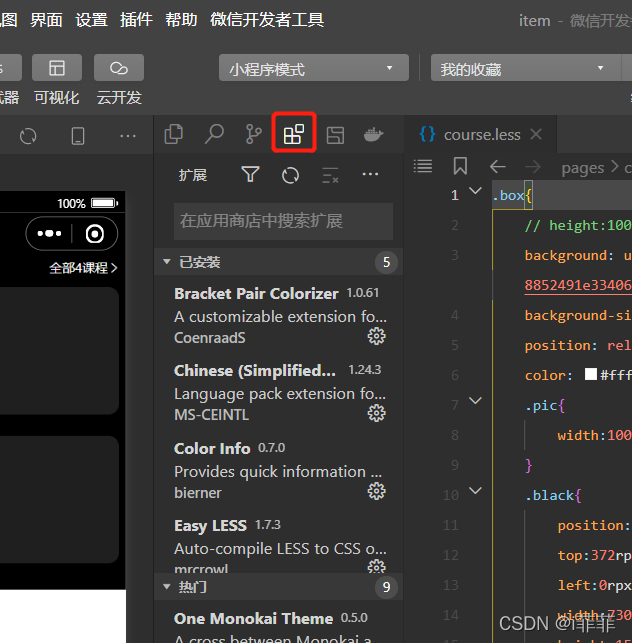Click top:372rpx line in editor
Image resolution: width=632 pixels, height=643 pixels.
click(x=595, y=555)
